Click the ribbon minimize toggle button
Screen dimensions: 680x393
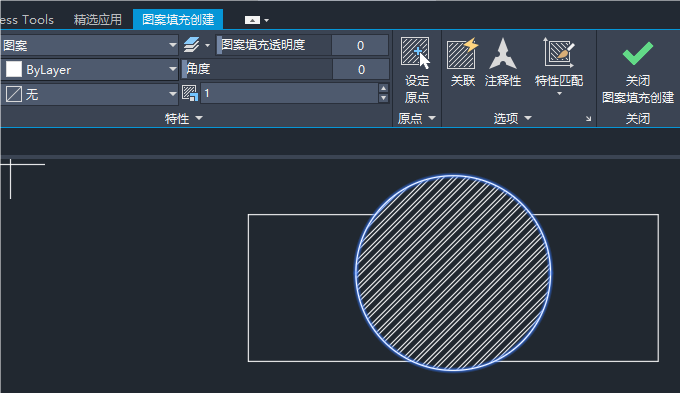(252, 20)
